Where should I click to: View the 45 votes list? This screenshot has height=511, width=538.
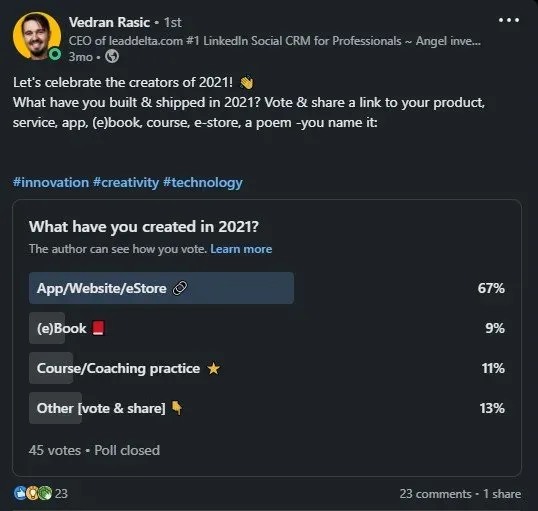click(55, 450)
